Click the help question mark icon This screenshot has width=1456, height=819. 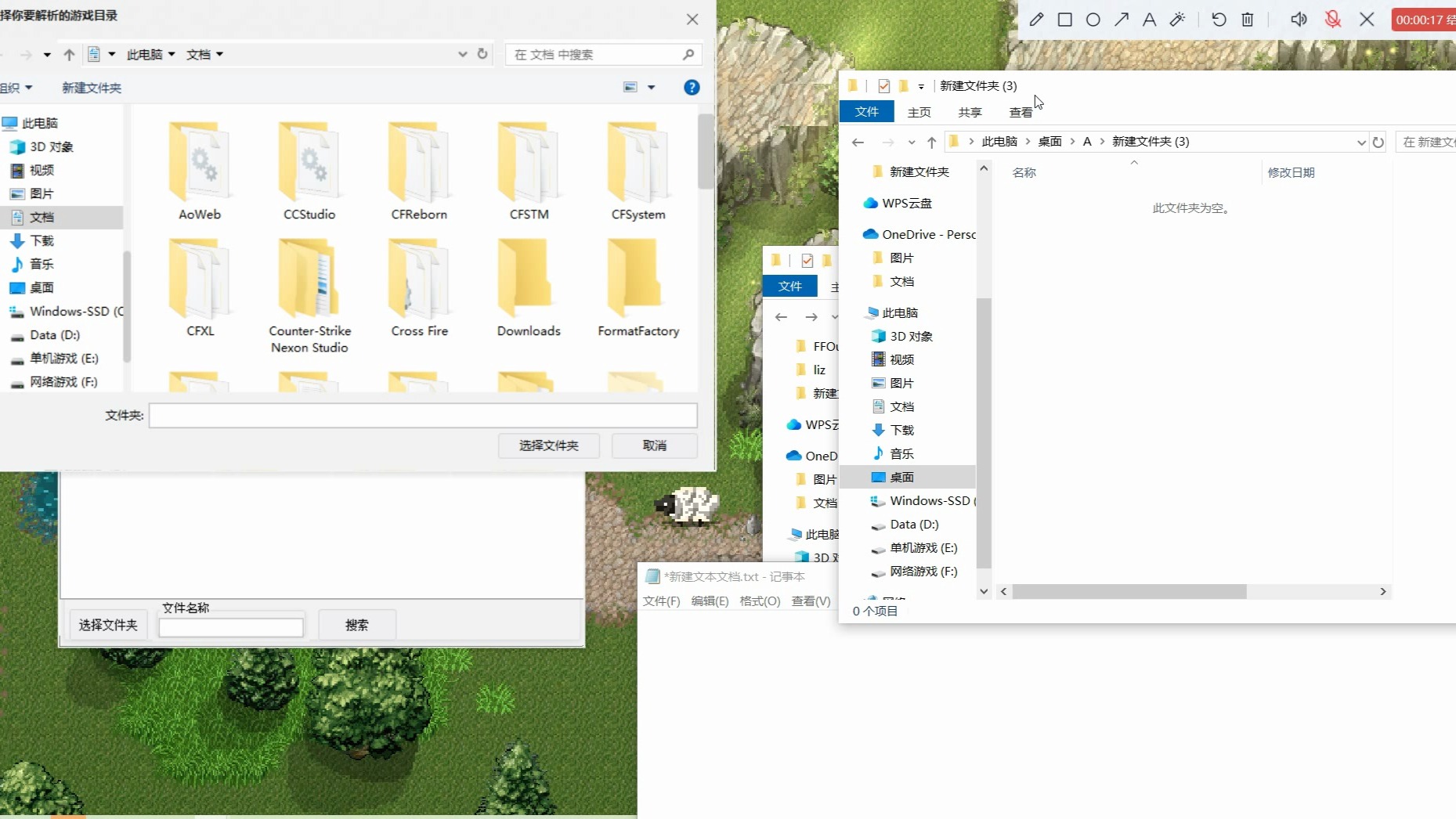pyautogui.click(x=692, y=88)
